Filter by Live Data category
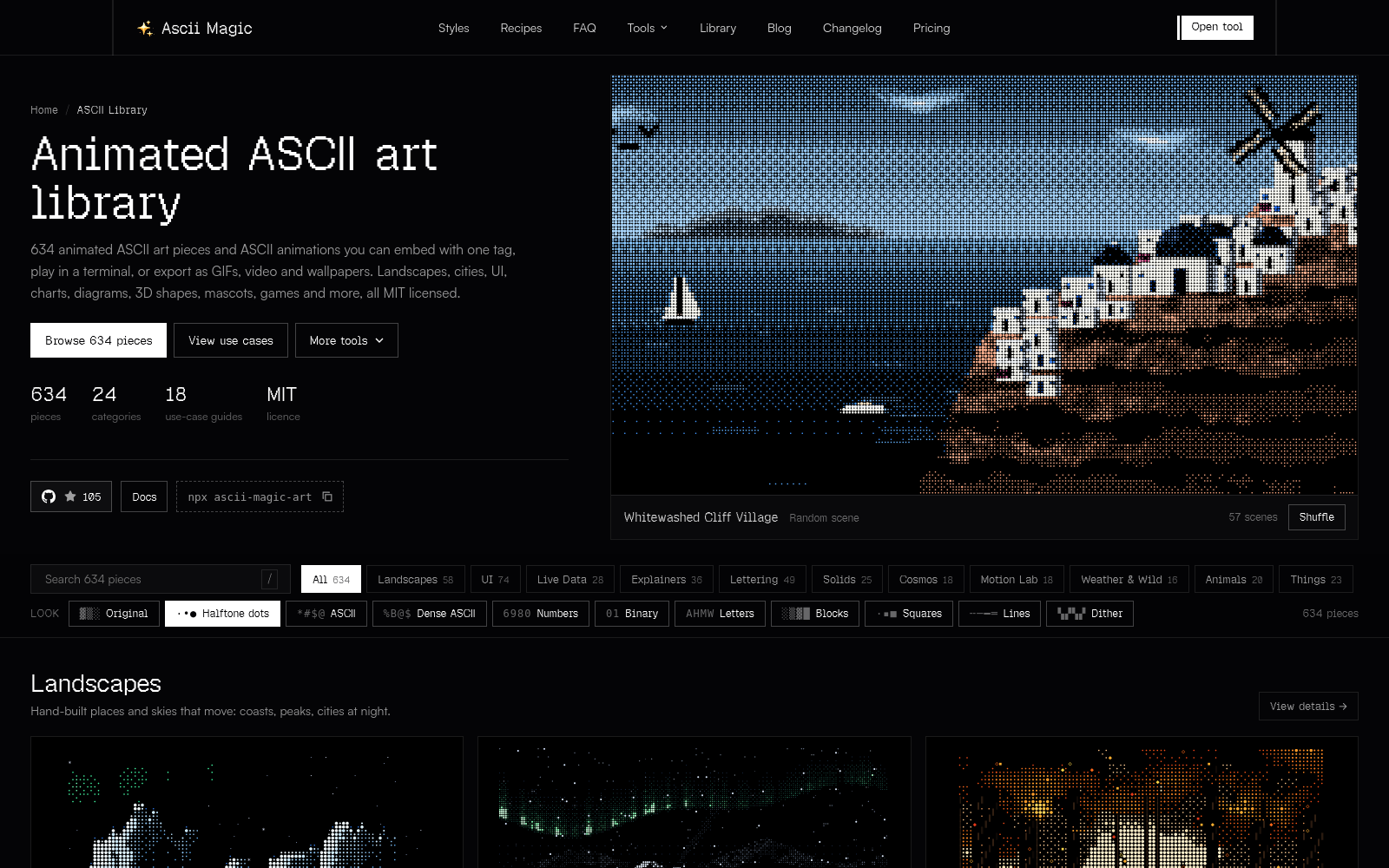 pos(570,579)
